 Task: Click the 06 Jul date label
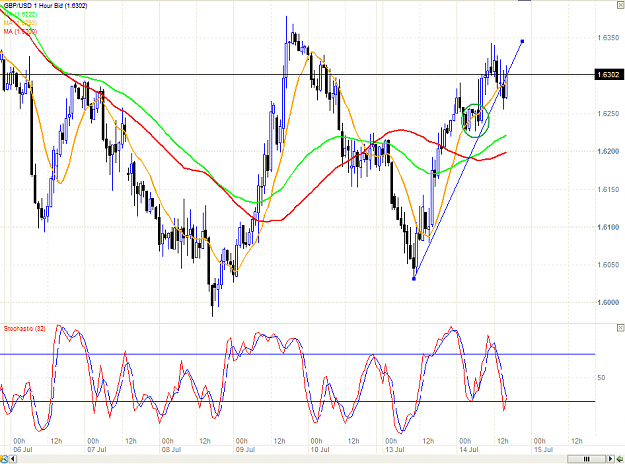tap(23, 450)
